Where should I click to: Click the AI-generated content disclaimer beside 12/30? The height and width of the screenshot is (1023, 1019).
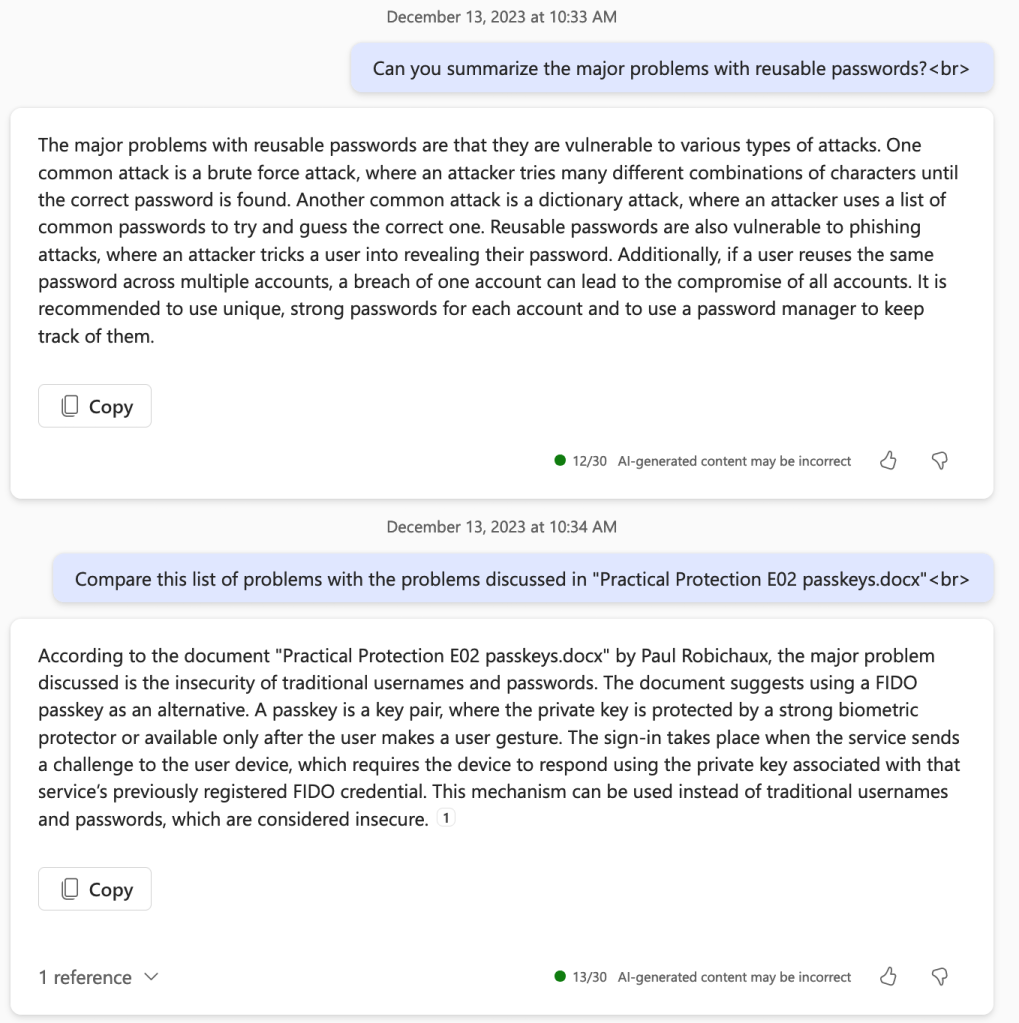click(x=734, y=461)
